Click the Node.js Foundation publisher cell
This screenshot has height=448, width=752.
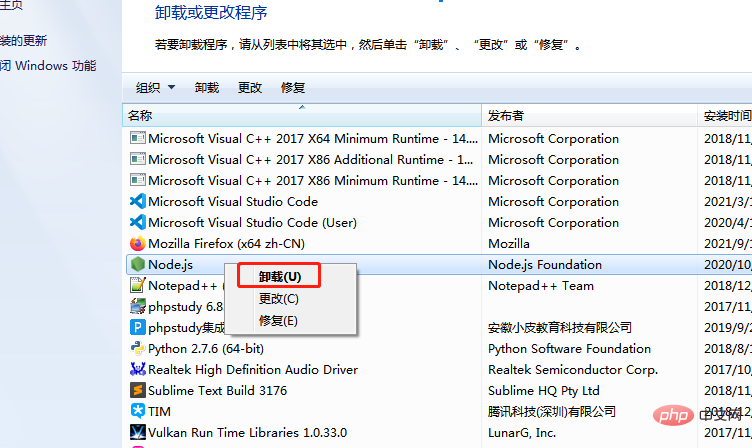pos(545,265)
